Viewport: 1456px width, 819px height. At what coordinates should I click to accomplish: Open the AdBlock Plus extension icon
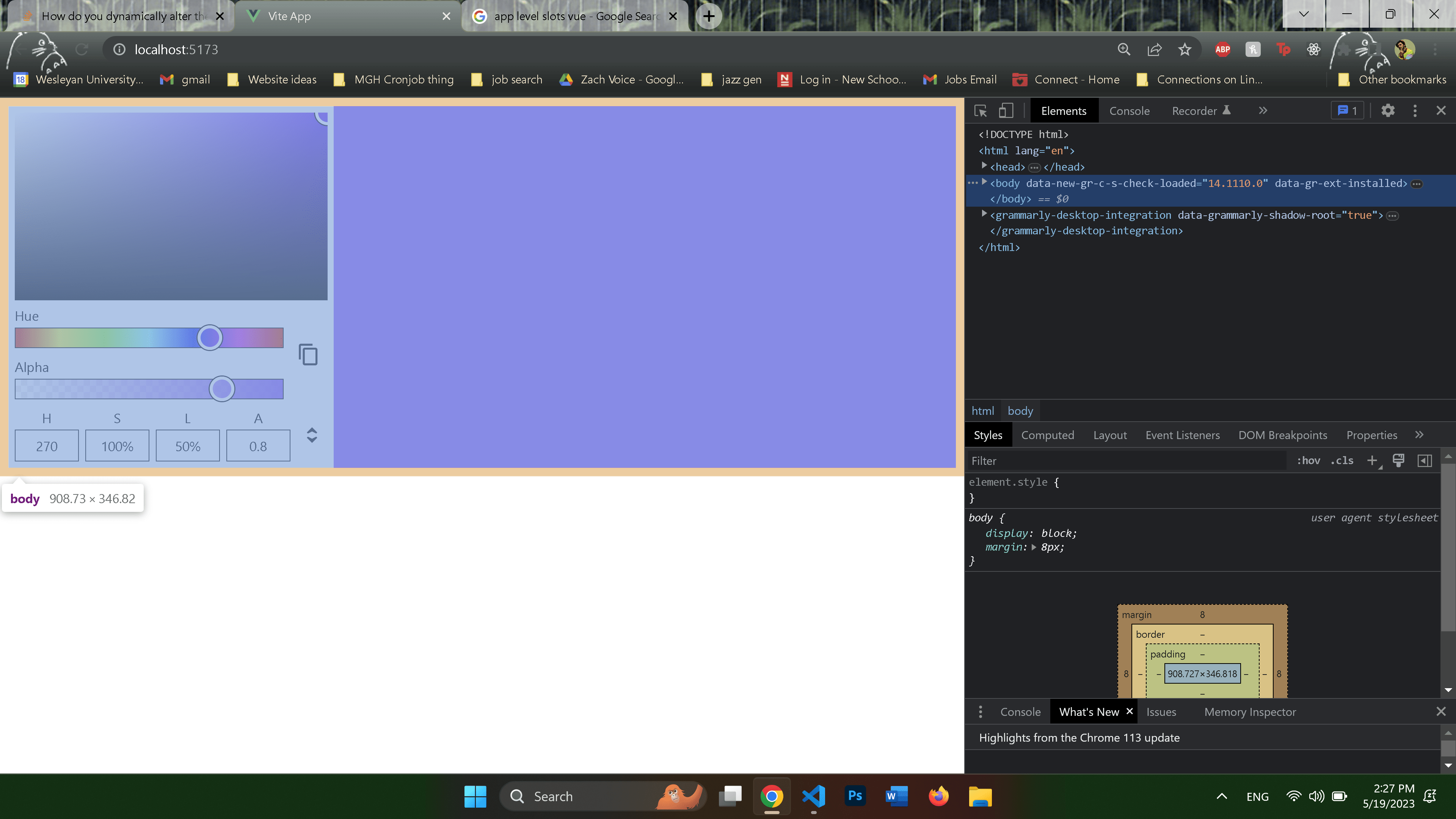pyautogui.click(x=1222, y=50)
